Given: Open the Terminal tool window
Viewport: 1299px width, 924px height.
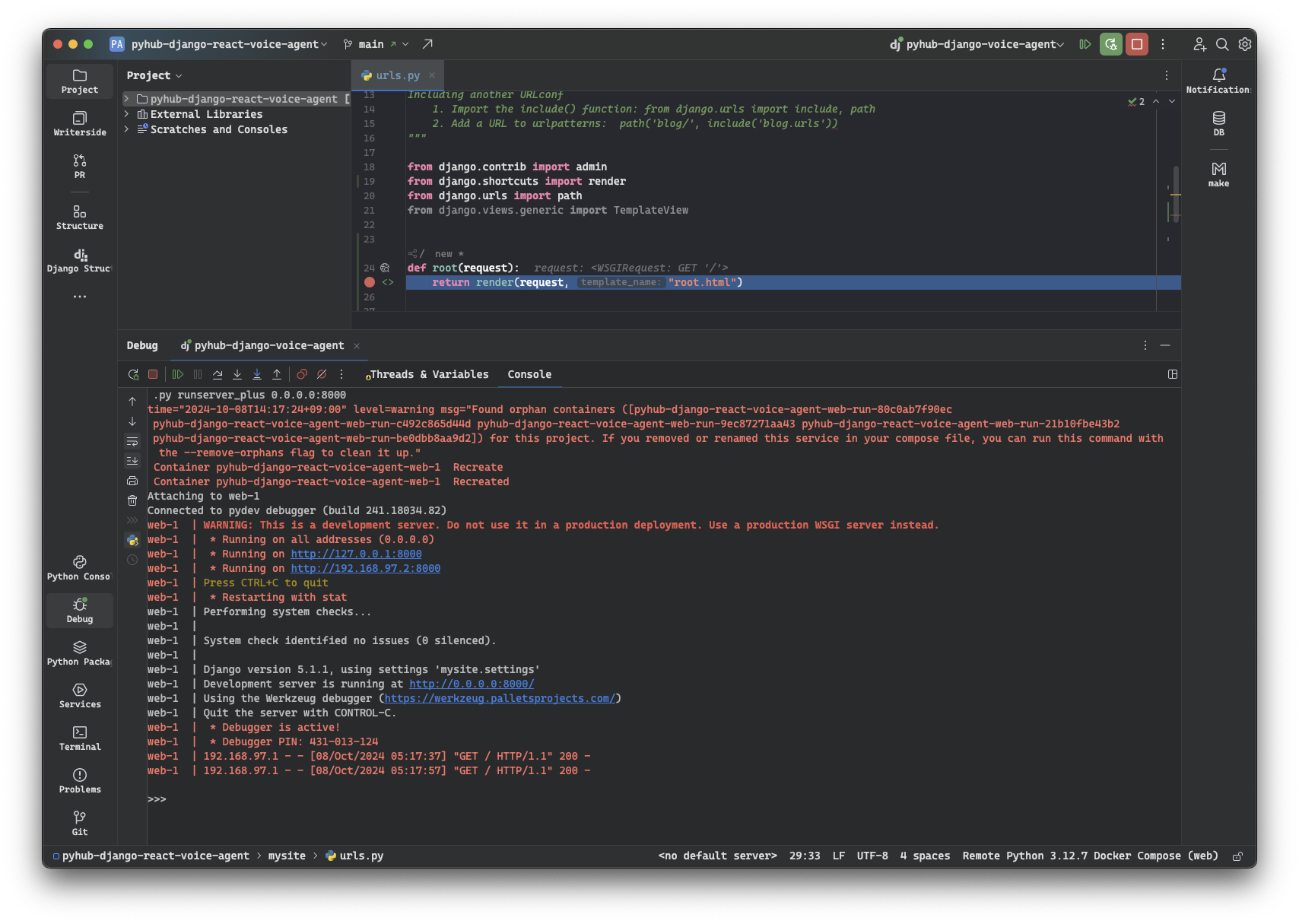Looking at the screenshot, I should tap(80, 738).
